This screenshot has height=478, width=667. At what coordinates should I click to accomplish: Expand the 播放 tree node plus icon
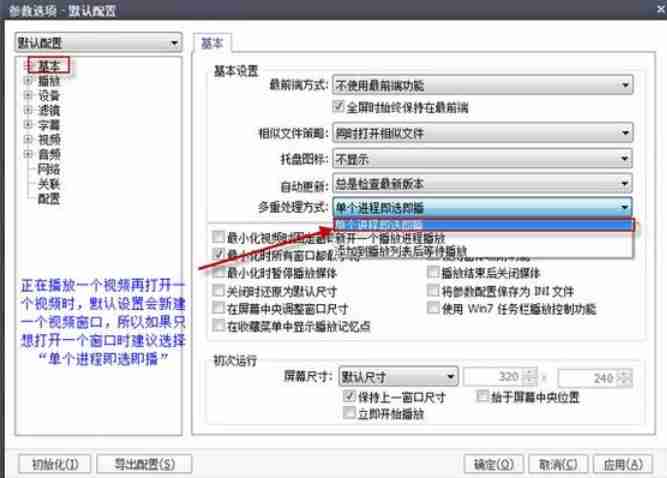(28, 81)
